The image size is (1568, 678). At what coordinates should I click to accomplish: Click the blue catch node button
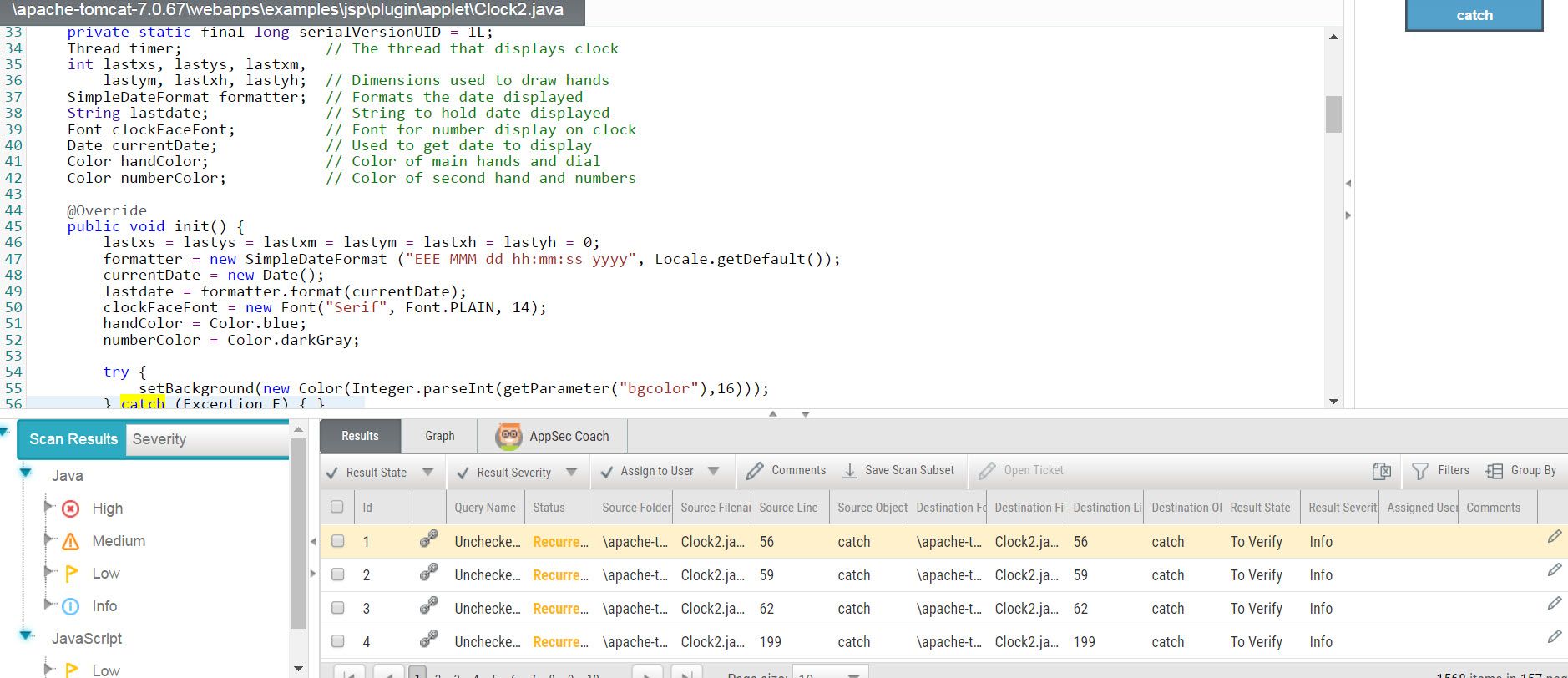pyautogui.click(x=1474, y=15)
